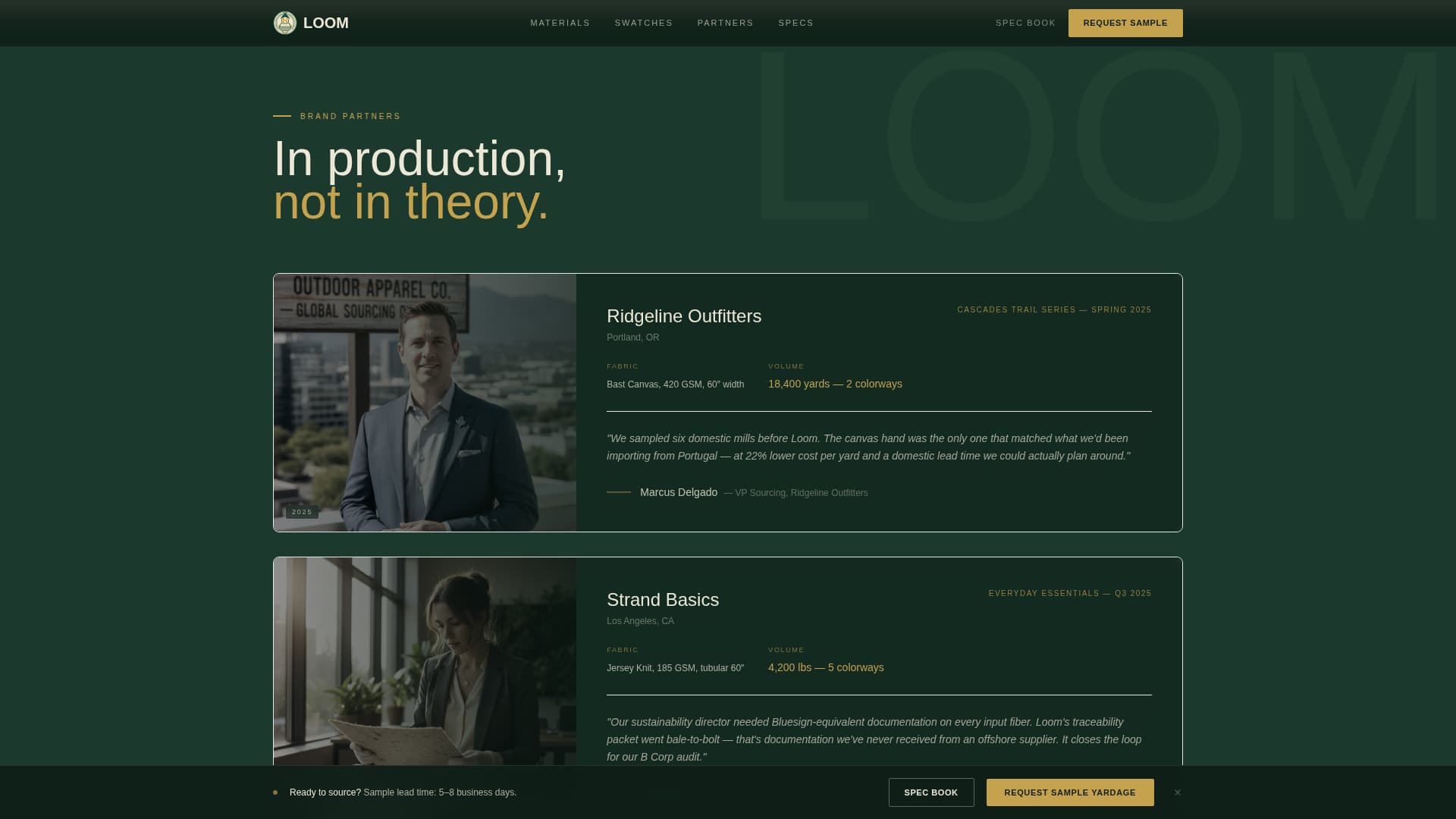Viewport: 1456px width, 819px height.
Task: Open the Materials nav menu item
Action: pos(560,23)
